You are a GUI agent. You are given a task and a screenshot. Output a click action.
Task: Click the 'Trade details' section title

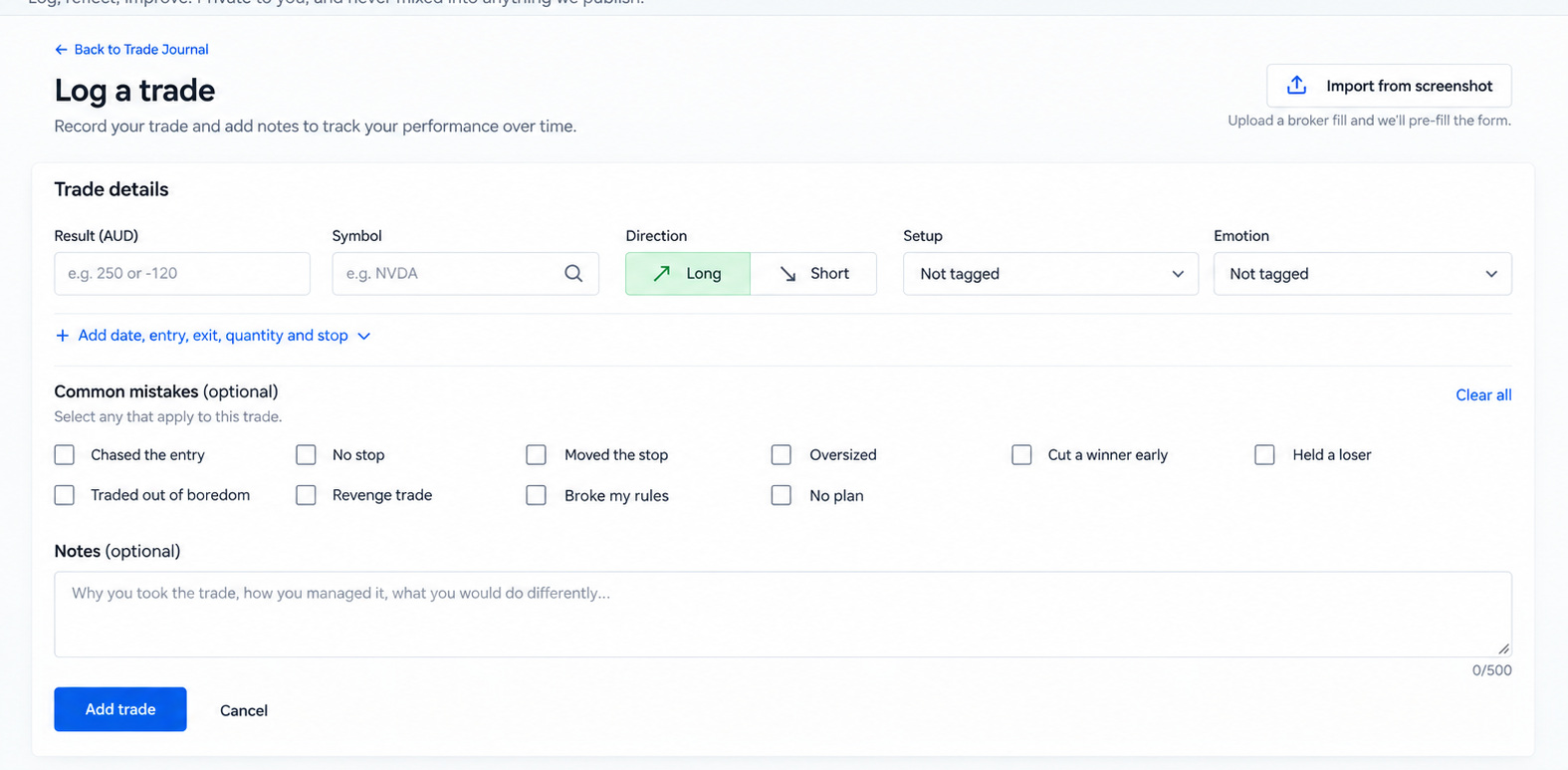112,189
